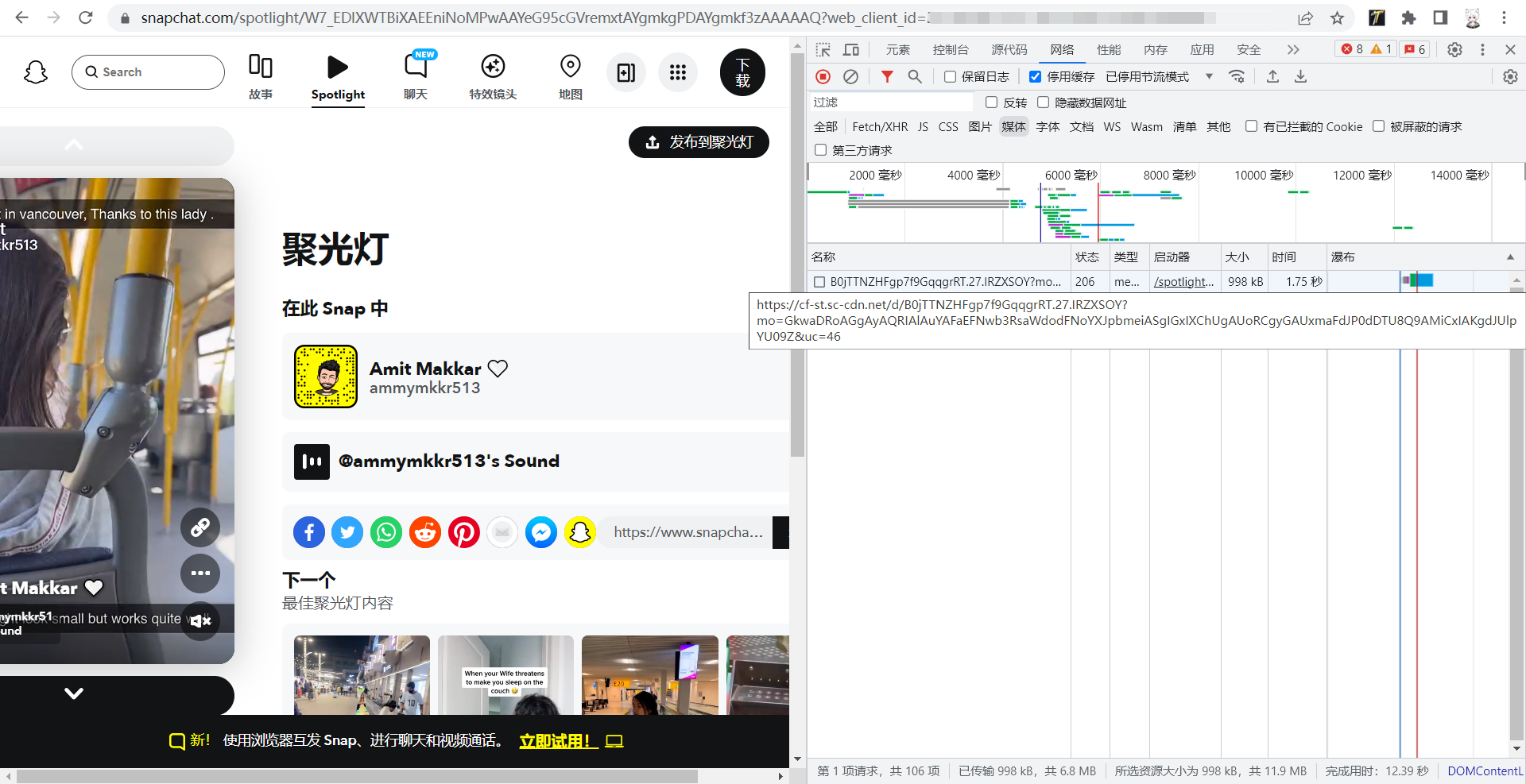Check Third-party requests (第三方请求) box
Image resolution: width=1526 pixels, height=784 pixels.
tap(820, 150)
